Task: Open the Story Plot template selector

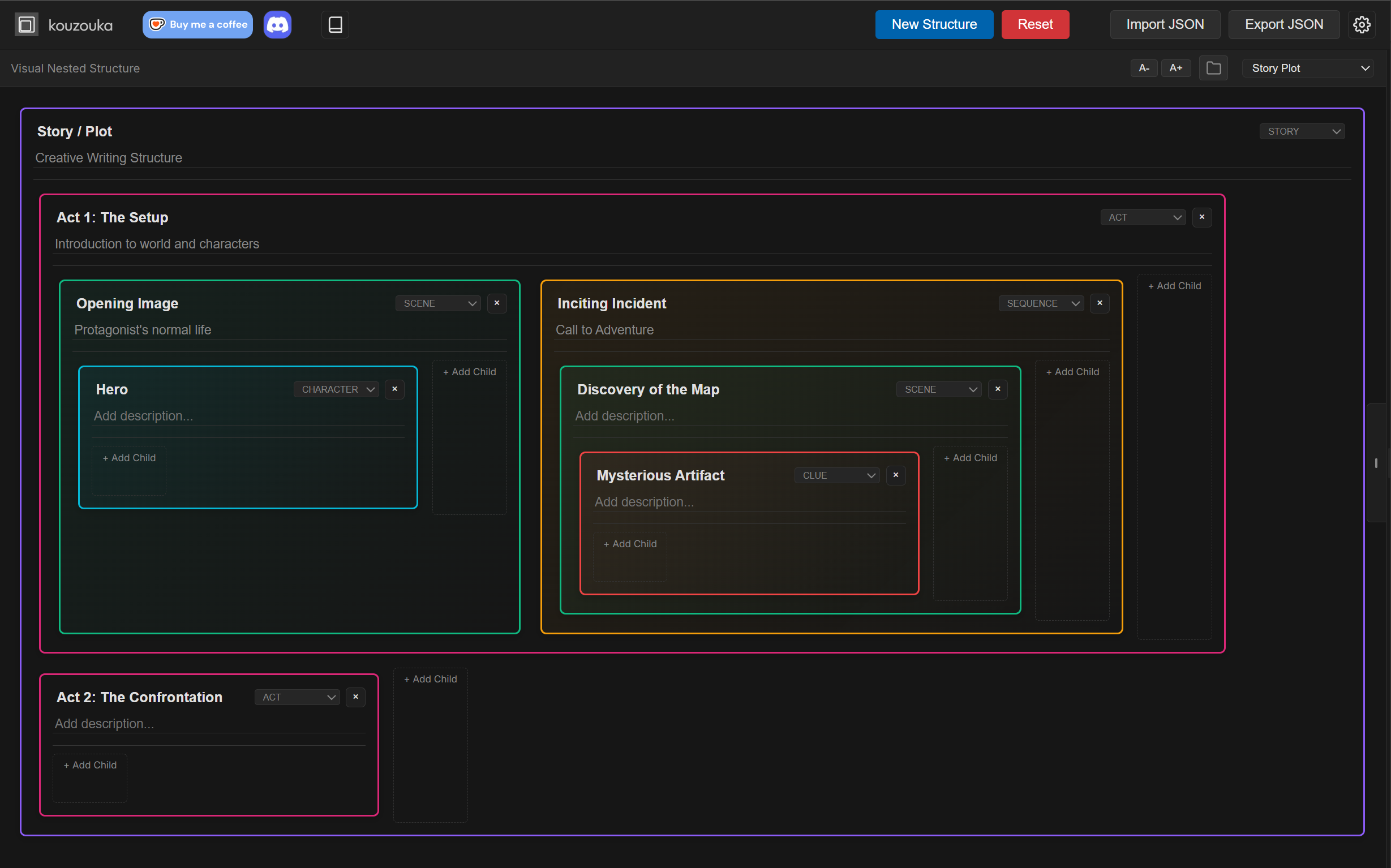Action: click(1308, 68)
